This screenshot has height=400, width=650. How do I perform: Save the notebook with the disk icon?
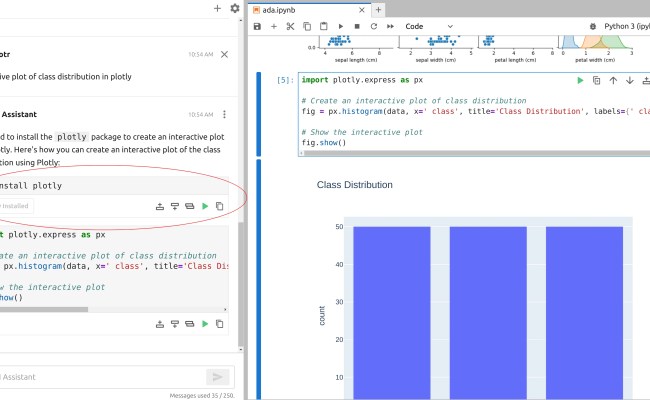tap(257, 27)
